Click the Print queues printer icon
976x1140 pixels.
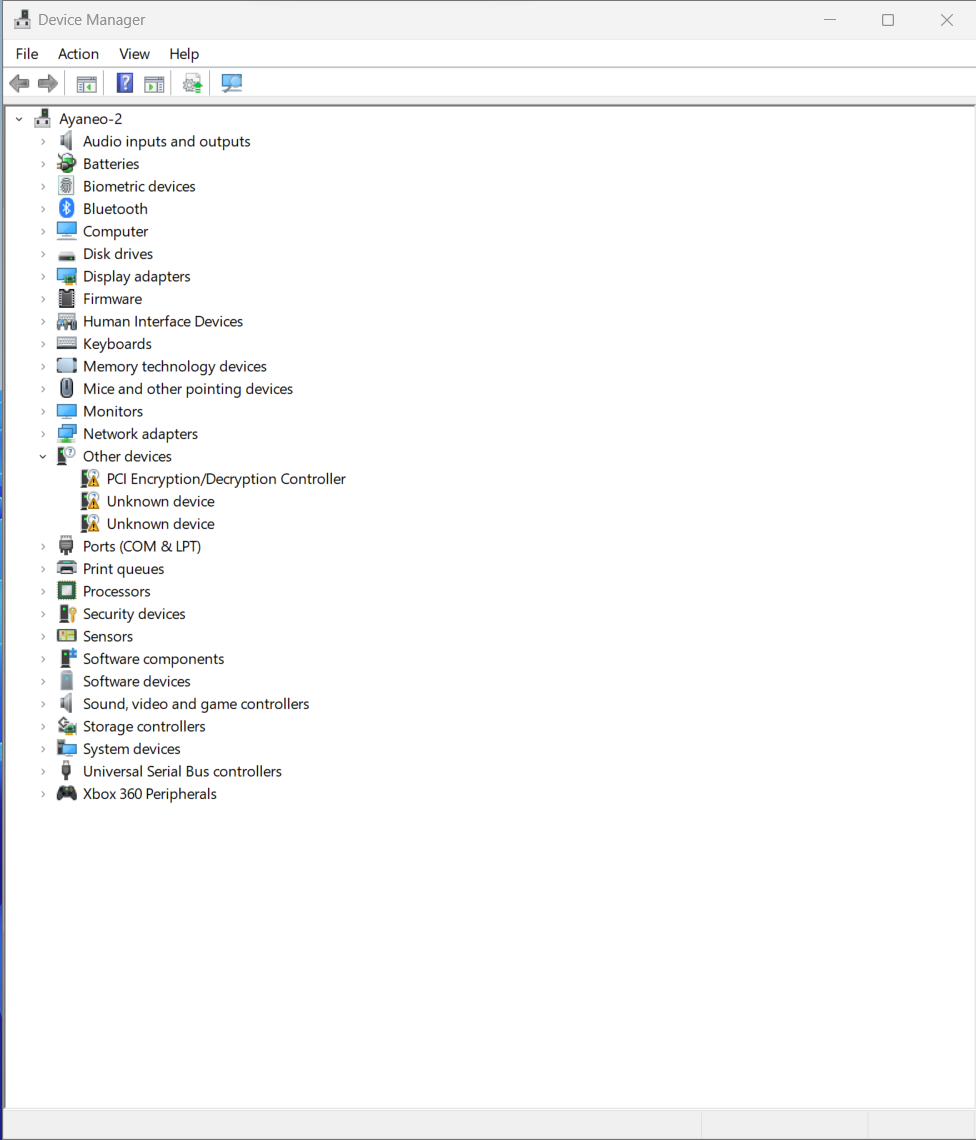67,569
